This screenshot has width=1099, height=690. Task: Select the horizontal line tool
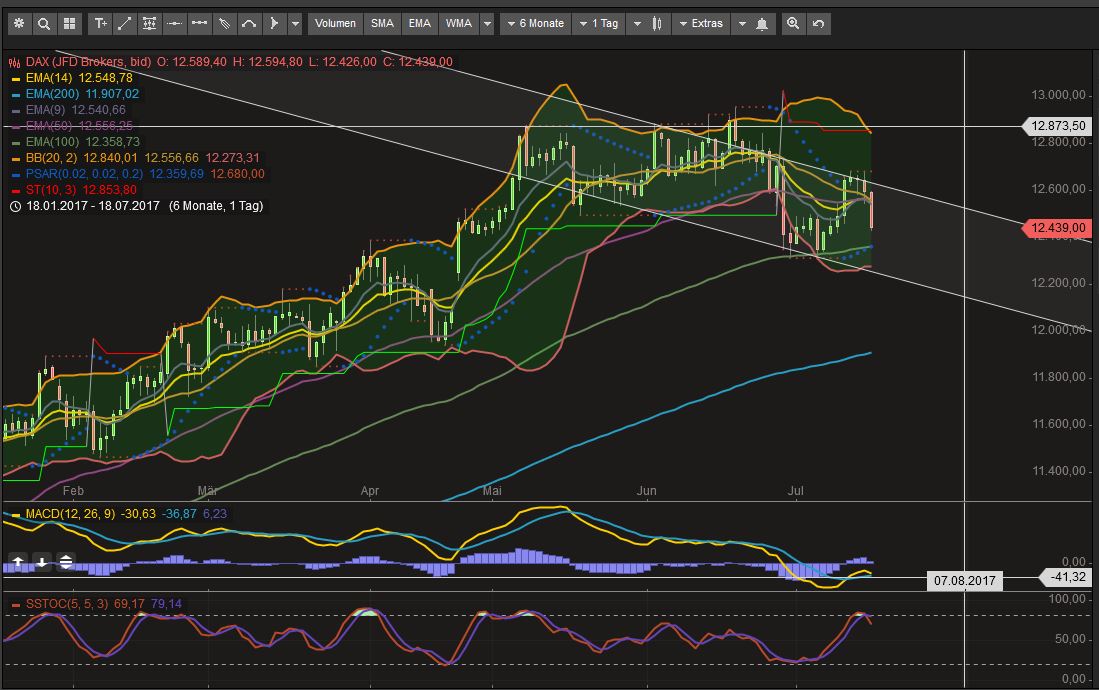point(174,23)
